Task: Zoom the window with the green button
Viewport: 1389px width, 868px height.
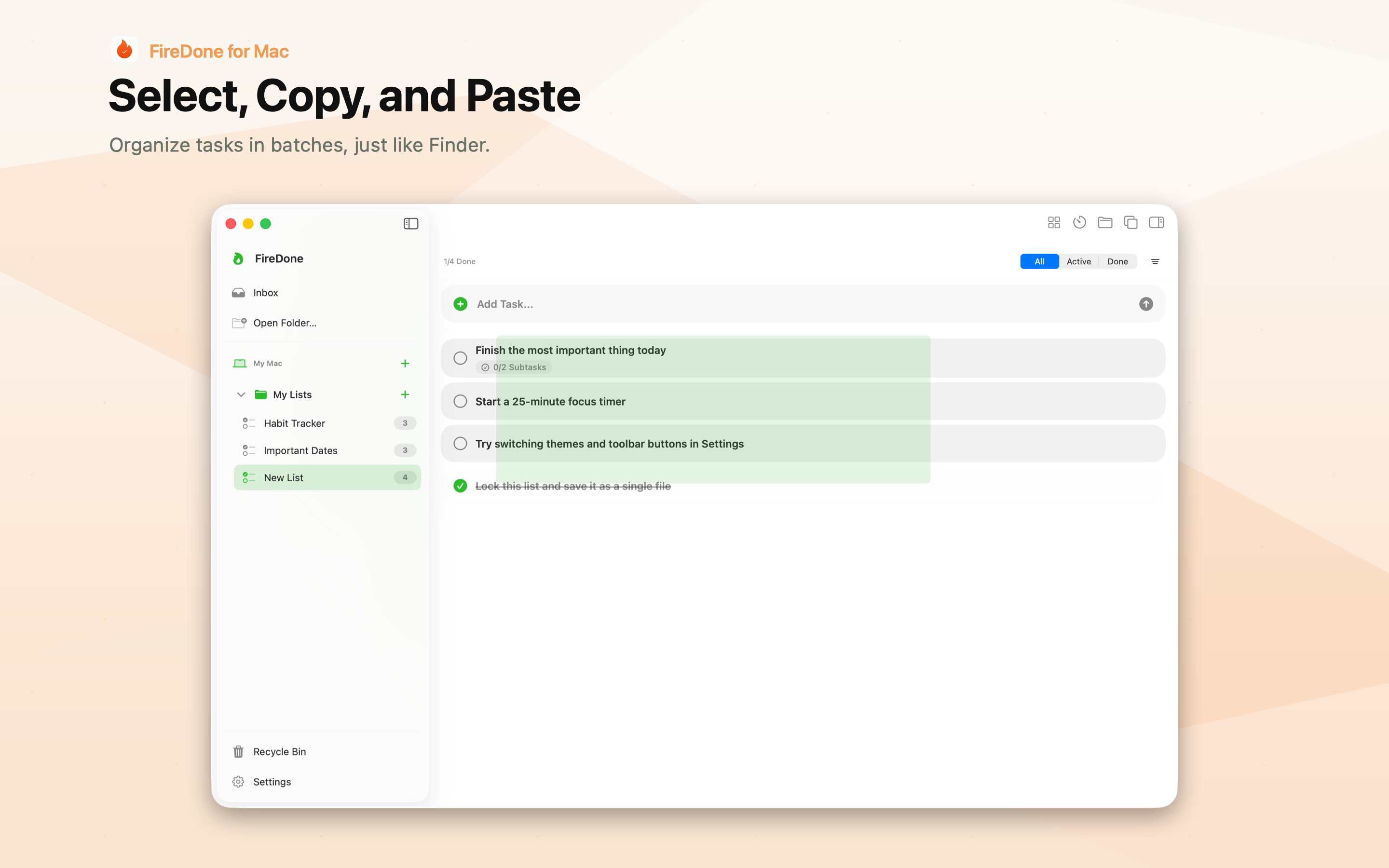Action: [266, 224]
